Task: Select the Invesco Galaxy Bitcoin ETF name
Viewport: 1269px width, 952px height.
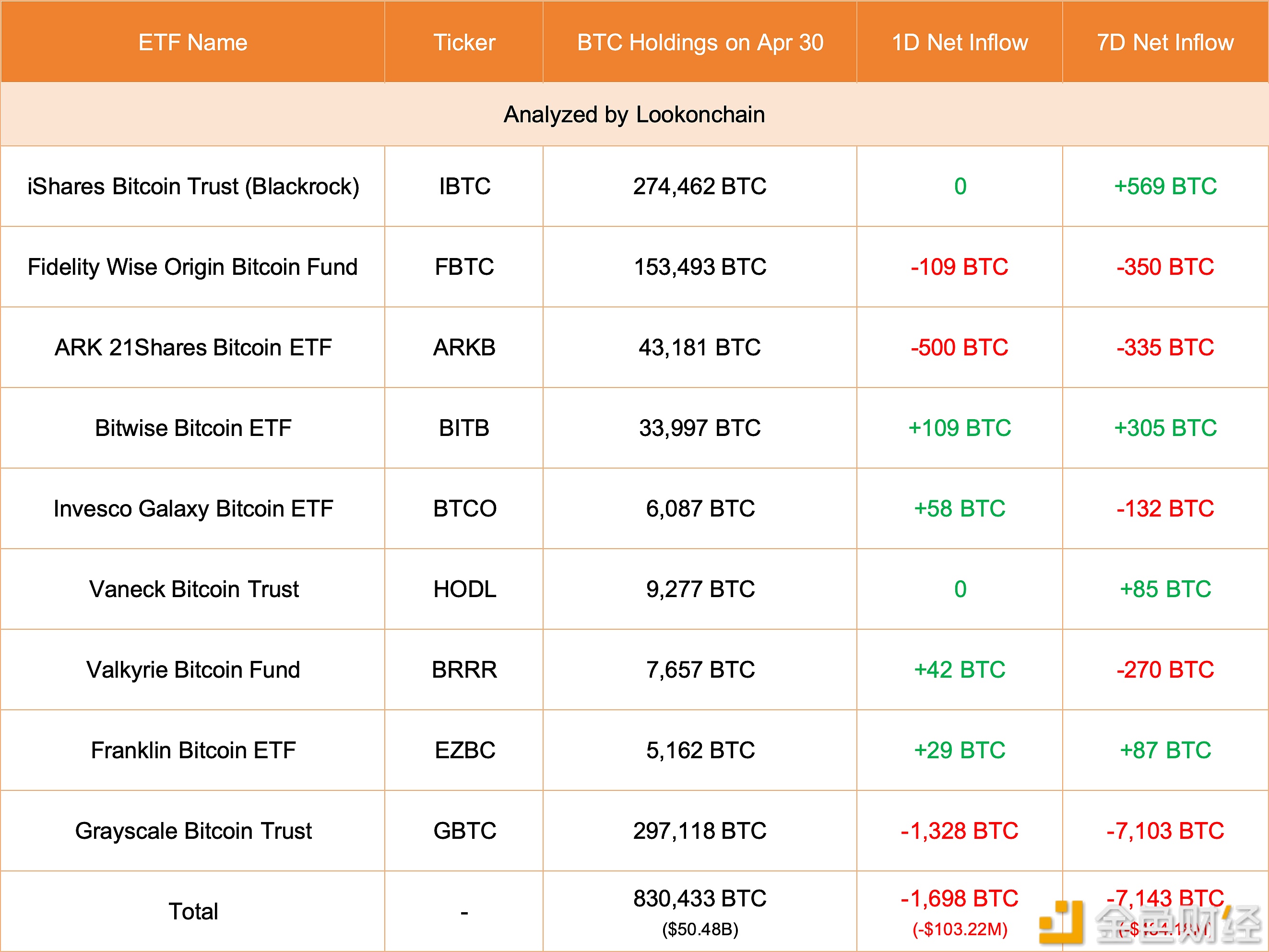Action: 193,509
